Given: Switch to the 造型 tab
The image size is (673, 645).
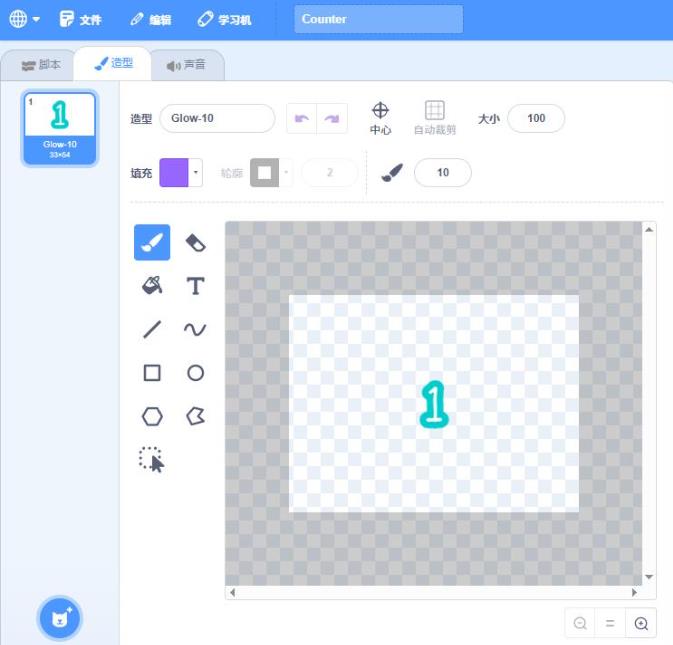Looking at the screenshot, I should tap(113, 64).
